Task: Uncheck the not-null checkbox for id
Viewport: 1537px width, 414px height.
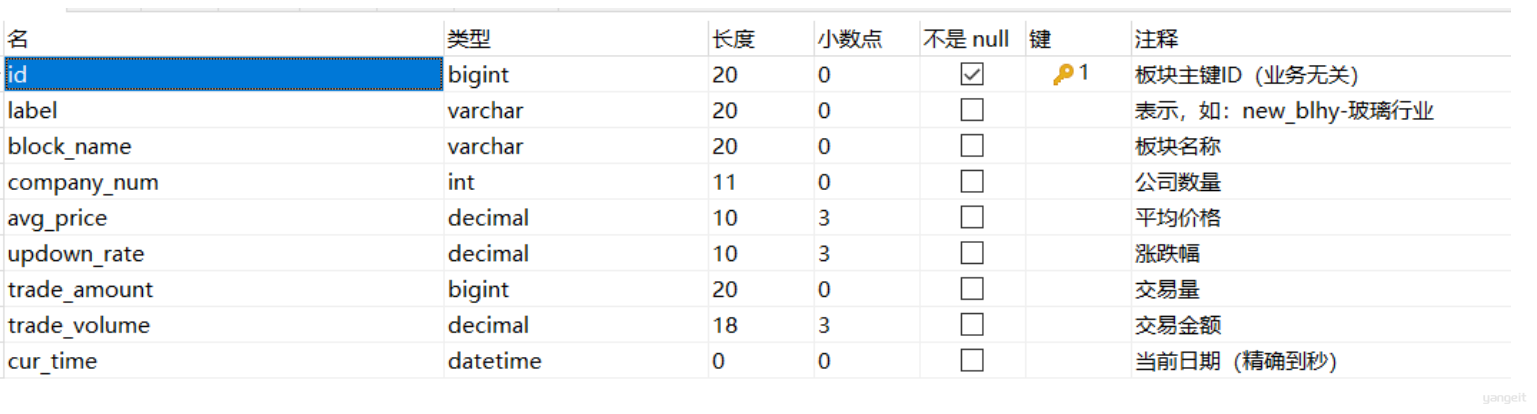Action: (972, 74)
